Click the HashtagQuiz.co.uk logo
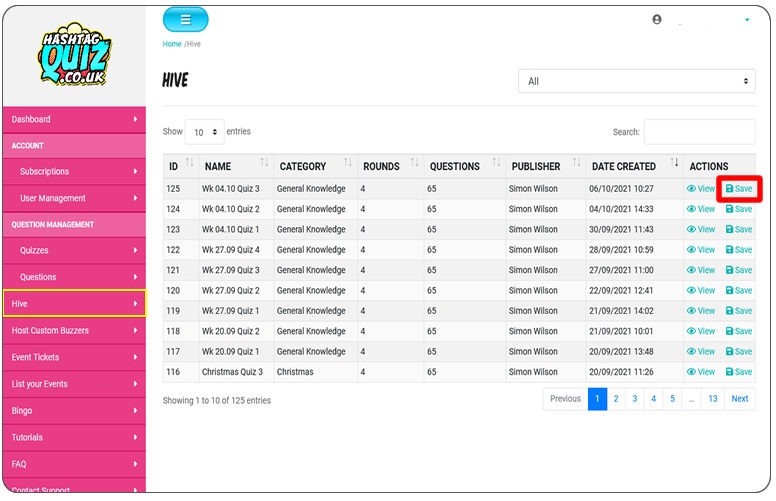Viewport: 776px width, 501px height. [x=74, y=54]
